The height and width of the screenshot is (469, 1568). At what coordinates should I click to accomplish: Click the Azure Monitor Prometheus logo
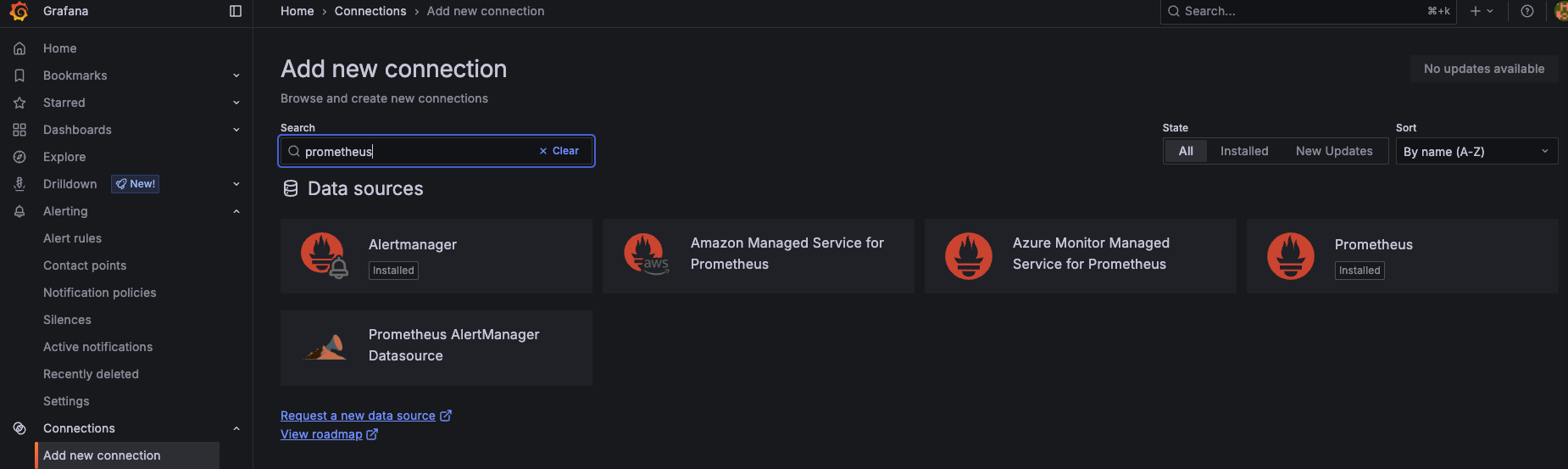click(969, 256)
